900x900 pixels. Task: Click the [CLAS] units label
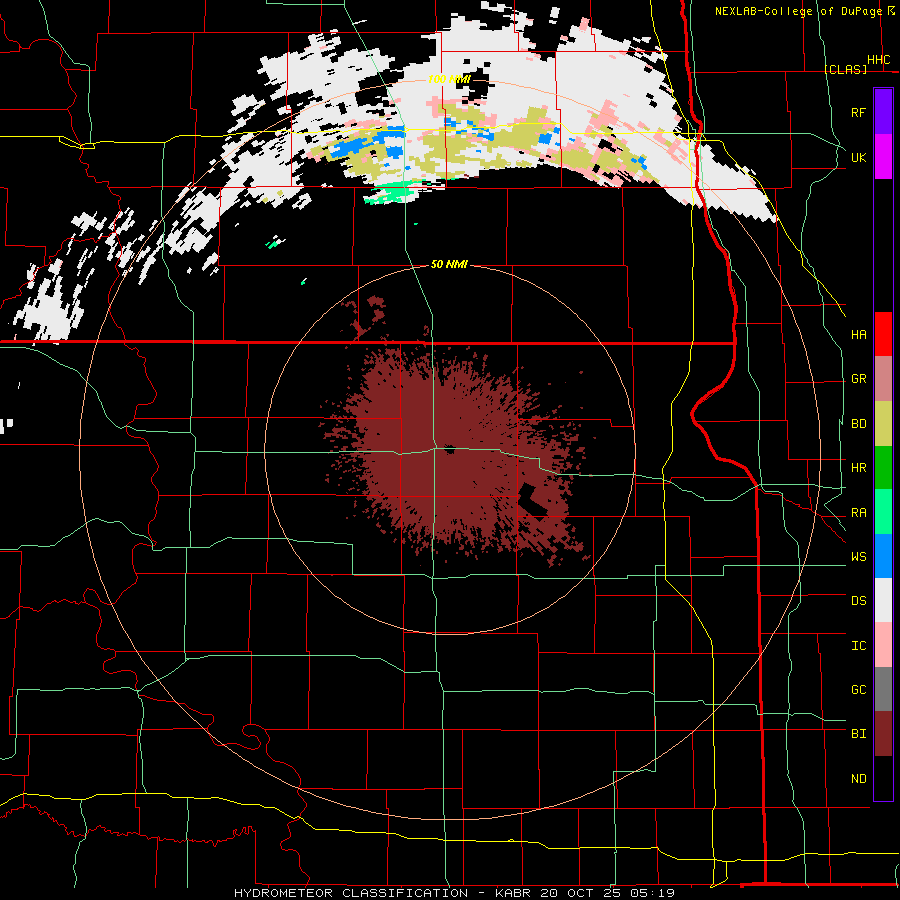(x=845, y=70)
